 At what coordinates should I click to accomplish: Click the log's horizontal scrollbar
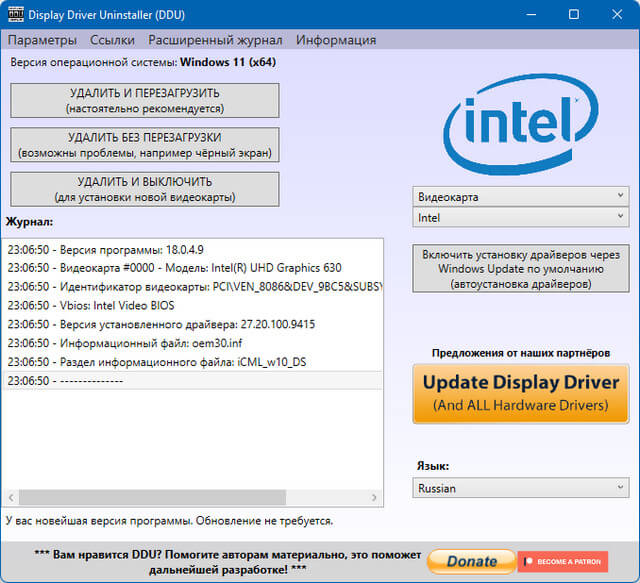(x=180, y=497)
